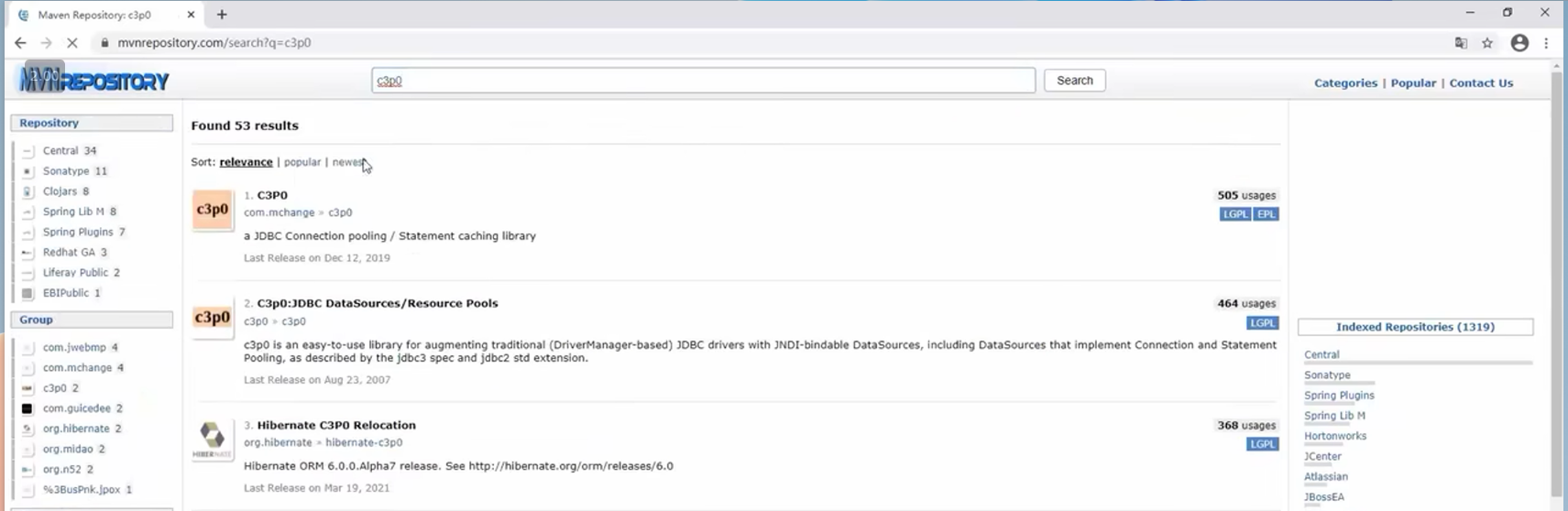Open JCenter indexed repository
The image size is (1568, 511).
[1322, 456]
